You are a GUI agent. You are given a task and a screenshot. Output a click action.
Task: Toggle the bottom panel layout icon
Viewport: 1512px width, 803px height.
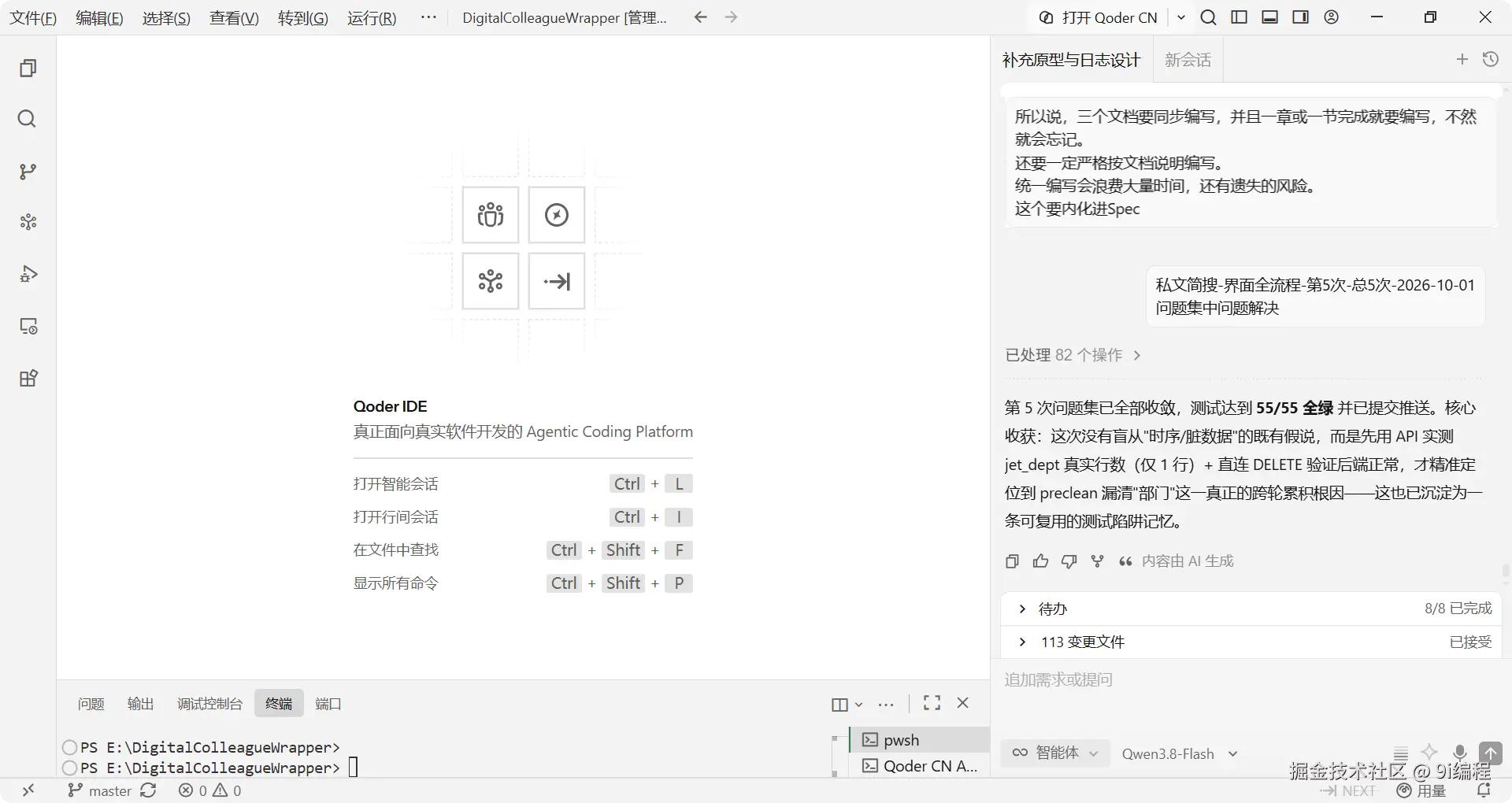pyautogui.click(x=1269, y=17)
